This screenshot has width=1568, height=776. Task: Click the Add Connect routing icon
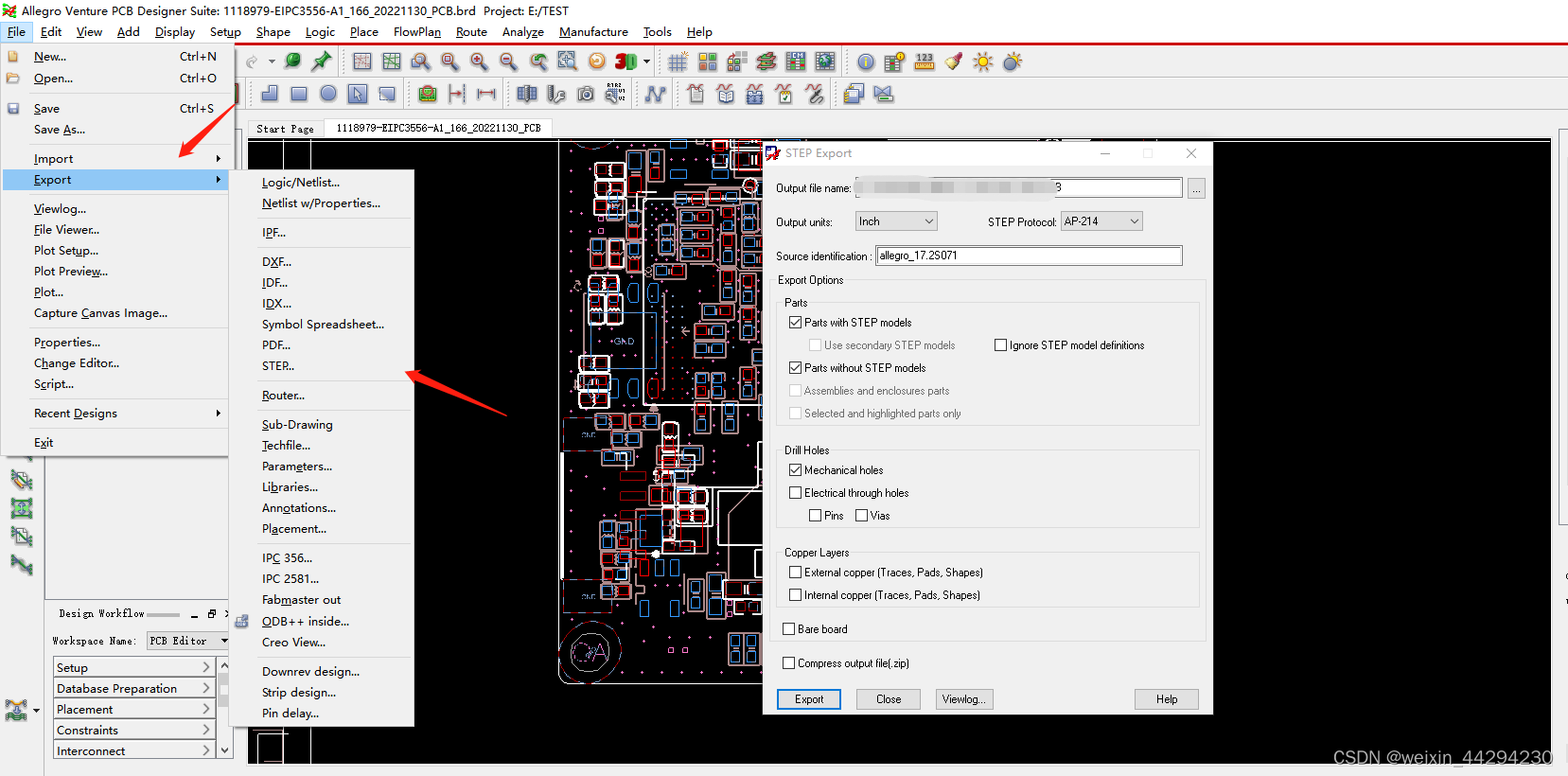pyautogui.click(x=656, y=94)
